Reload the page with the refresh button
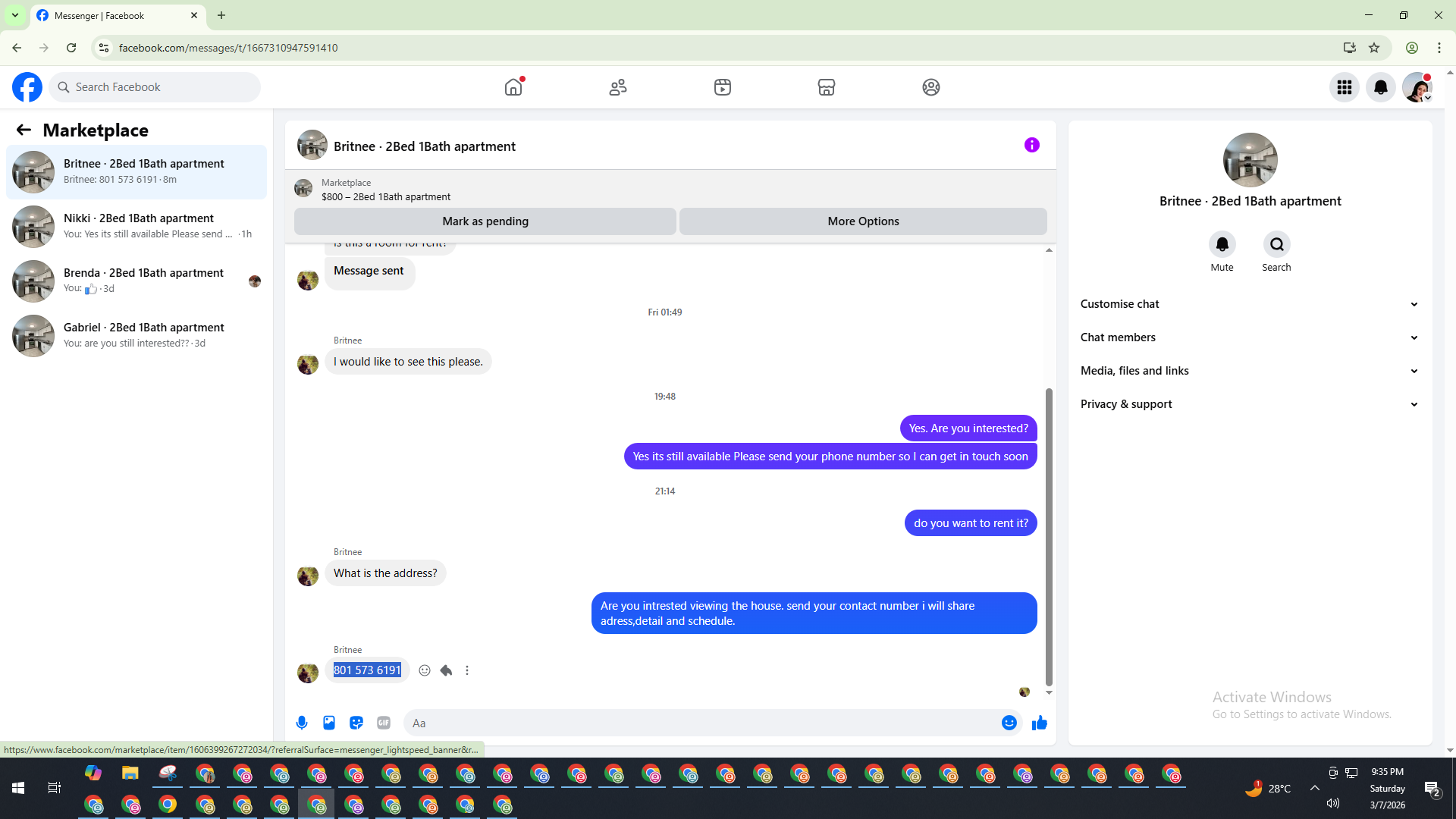This screenshot has height=819, width=1456. (71, 48)
